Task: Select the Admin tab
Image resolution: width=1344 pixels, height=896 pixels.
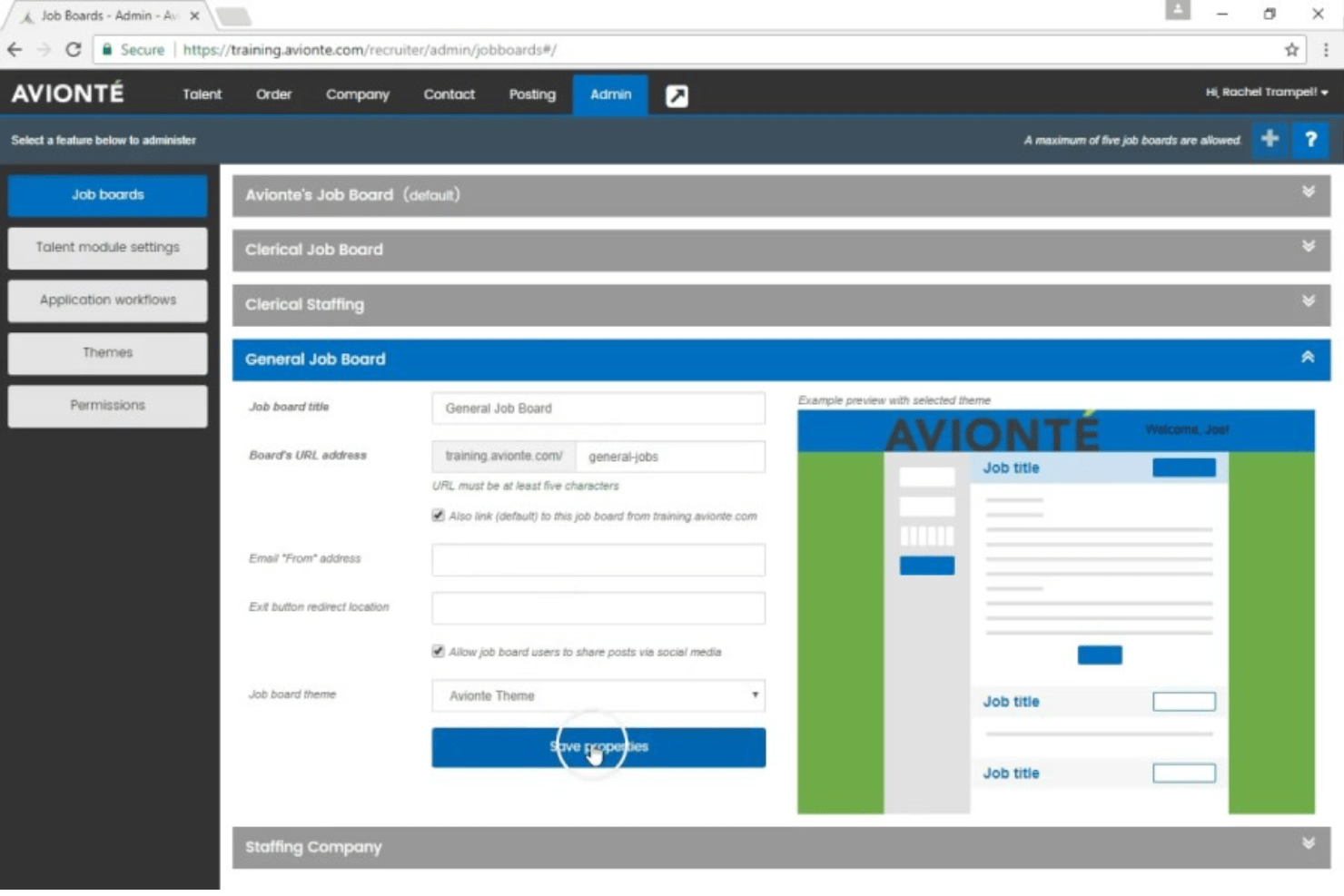Action: click(610, 94)
